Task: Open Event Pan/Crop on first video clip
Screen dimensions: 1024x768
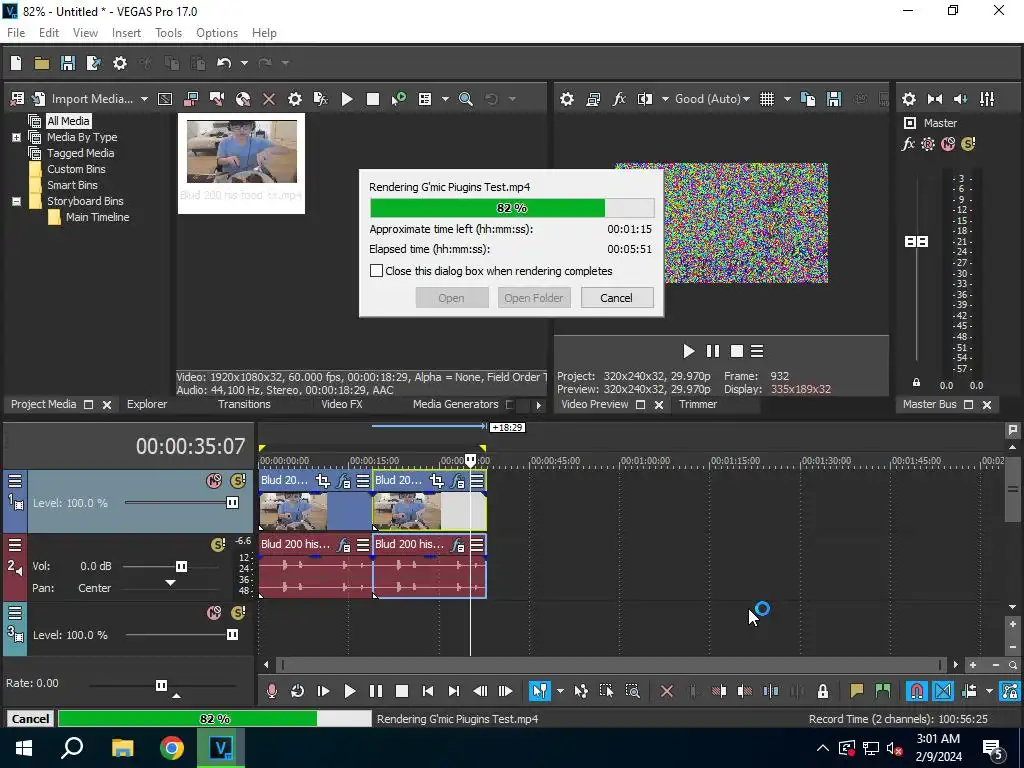Action: click(323, 481)
